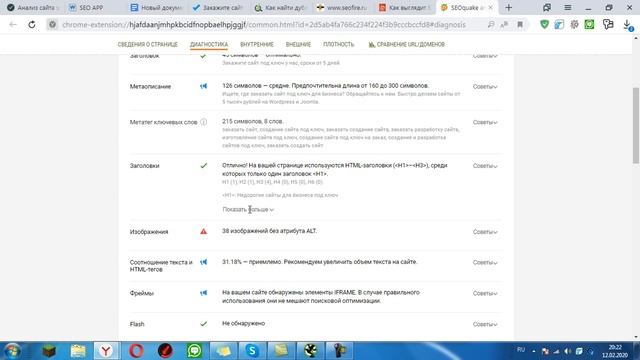640x360 pixels.
Task: Expand Советы for Изображения row
Action: pos(485,231)
